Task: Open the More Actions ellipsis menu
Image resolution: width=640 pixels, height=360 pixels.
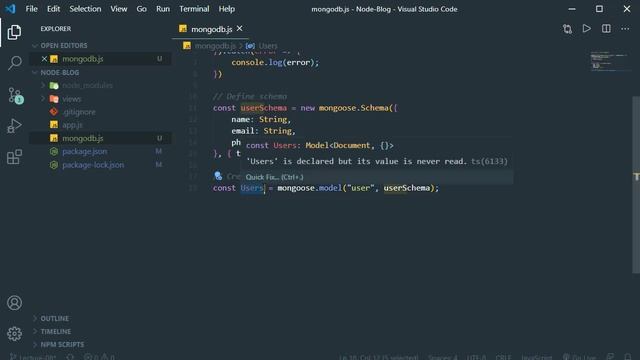Action: (x=625, y=29)
